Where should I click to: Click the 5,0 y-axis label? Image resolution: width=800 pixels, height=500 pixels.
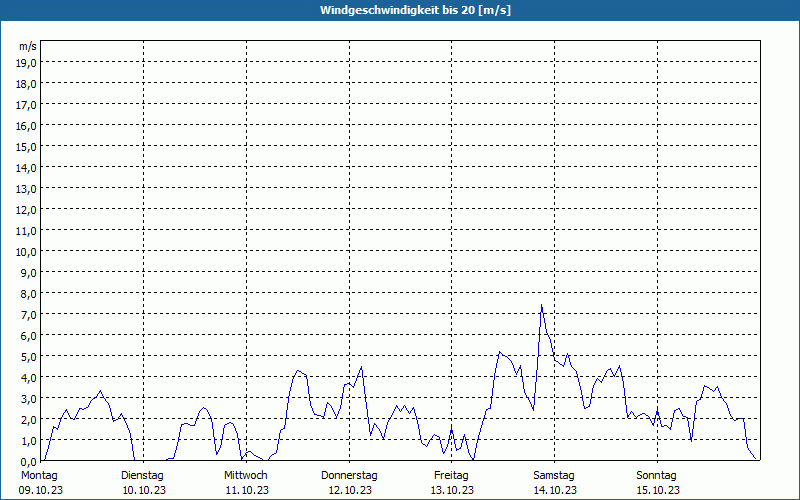point(27,356)
